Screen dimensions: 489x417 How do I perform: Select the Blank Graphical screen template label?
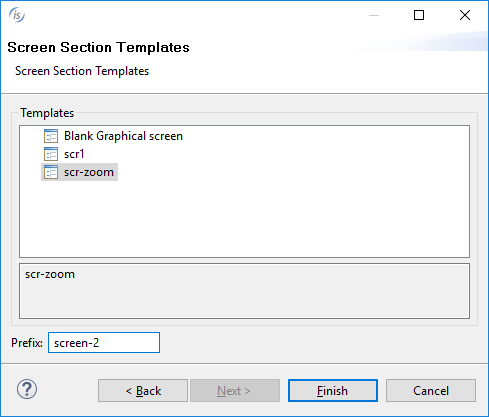pos(123,136)
